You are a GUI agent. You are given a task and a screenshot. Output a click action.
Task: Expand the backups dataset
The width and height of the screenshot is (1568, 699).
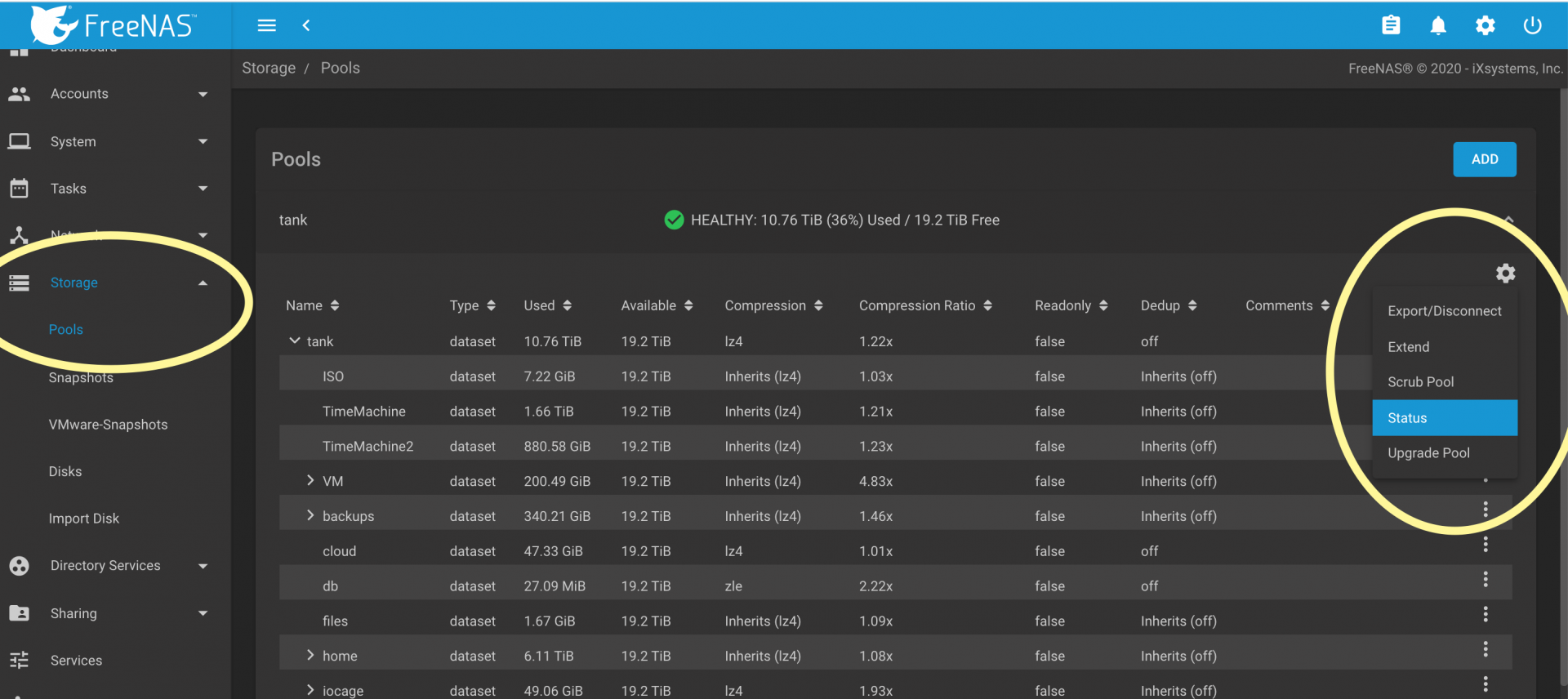tap(310, 515)
